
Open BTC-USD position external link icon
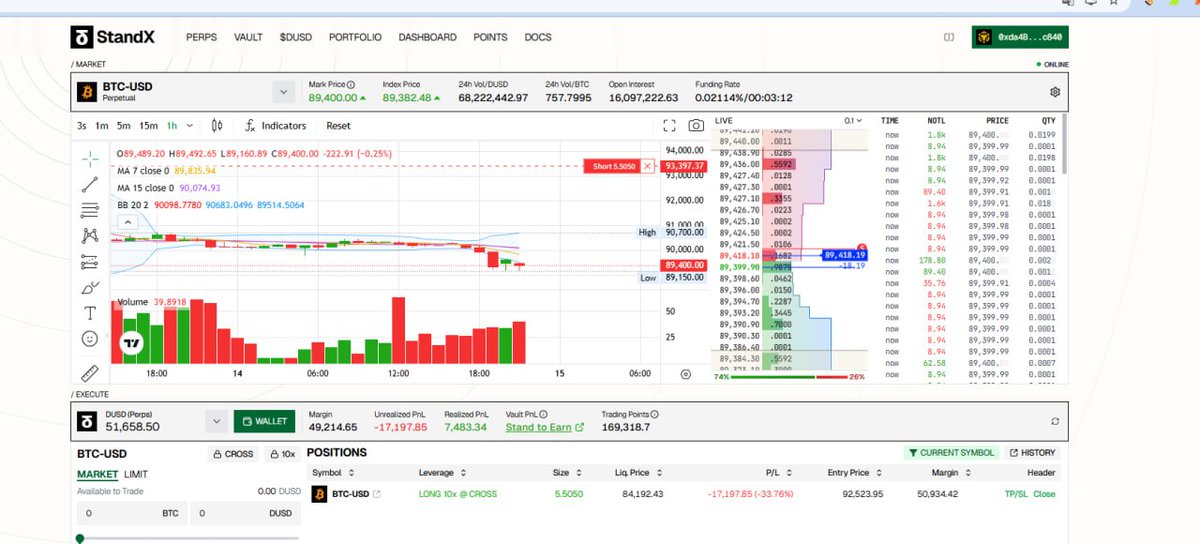[x=376, y=494]
